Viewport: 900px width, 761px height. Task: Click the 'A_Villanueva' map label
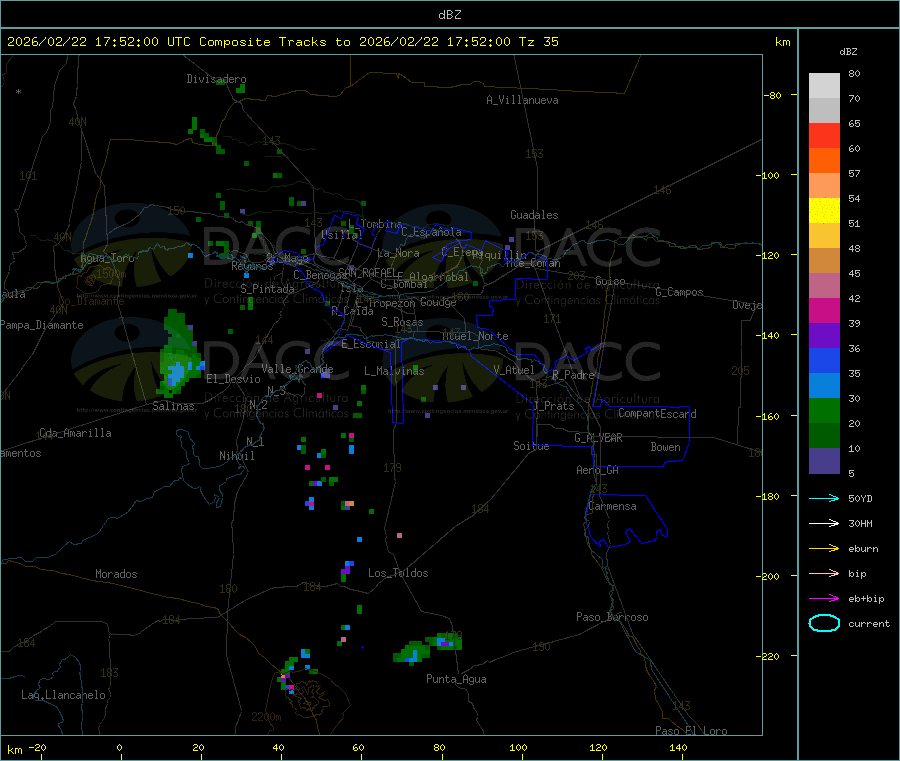522,100
